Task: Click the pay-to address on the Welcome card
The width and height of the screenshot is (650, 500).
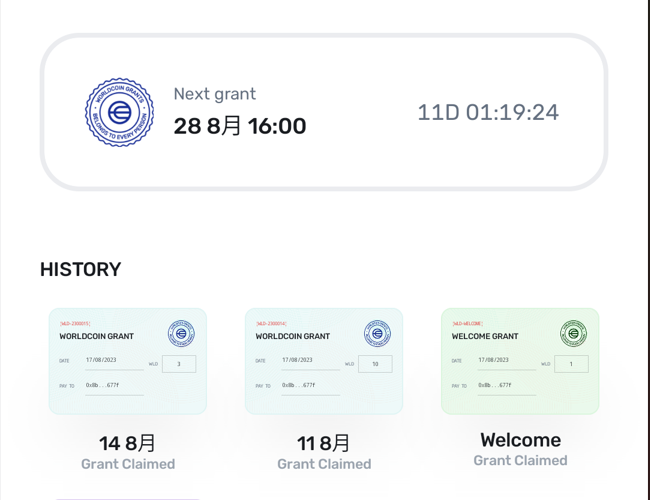Action: point(495,385)
